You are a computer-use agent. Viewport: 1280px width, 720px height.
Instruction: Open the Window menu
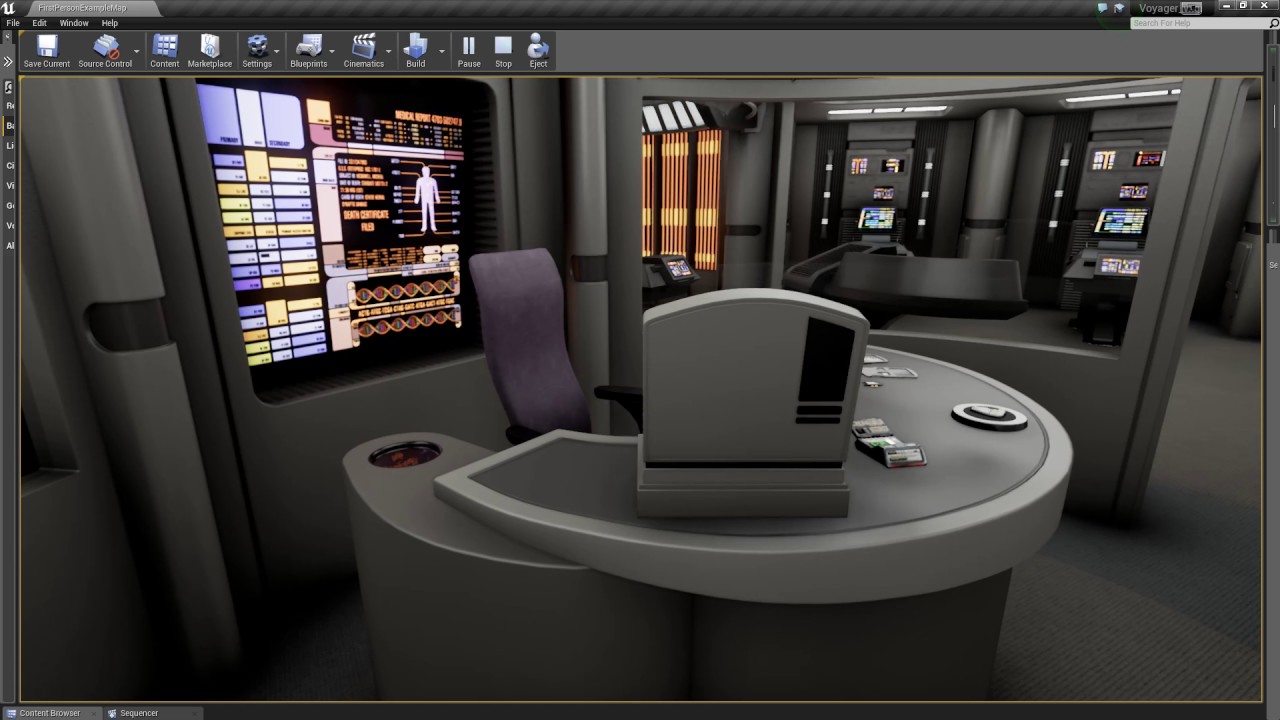point(74,23)
